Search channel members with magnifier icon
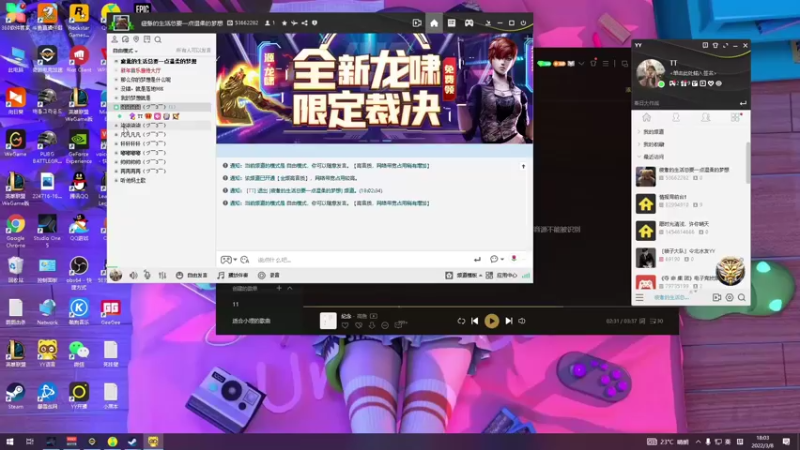The height and width of the screenshot is (450, 800). pyautogui.click(x=158, y=39)
